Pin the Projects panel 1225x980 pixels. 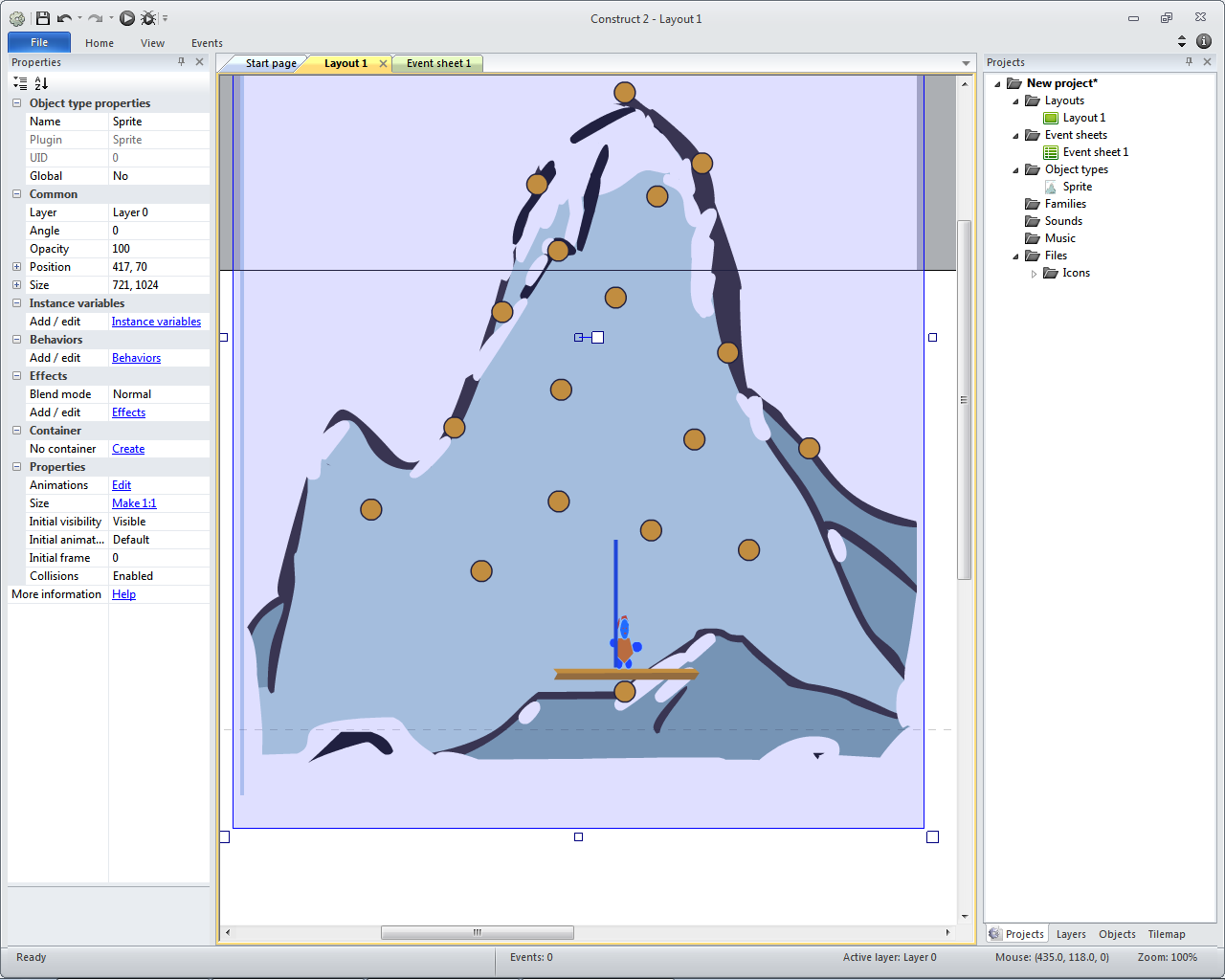pyautogui.click(x=1189, y=61)
